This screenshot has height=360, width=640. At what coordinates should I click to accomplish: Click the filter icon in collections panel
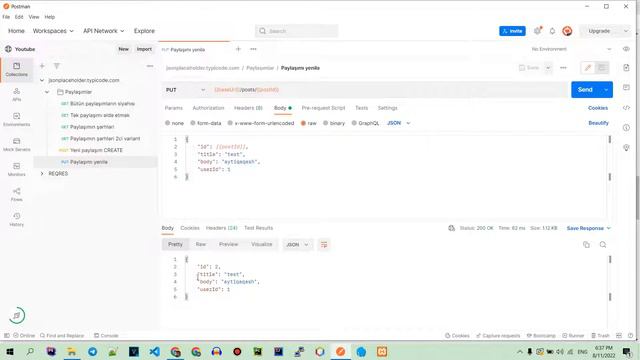pyautogui.click(x=57, y=66)
